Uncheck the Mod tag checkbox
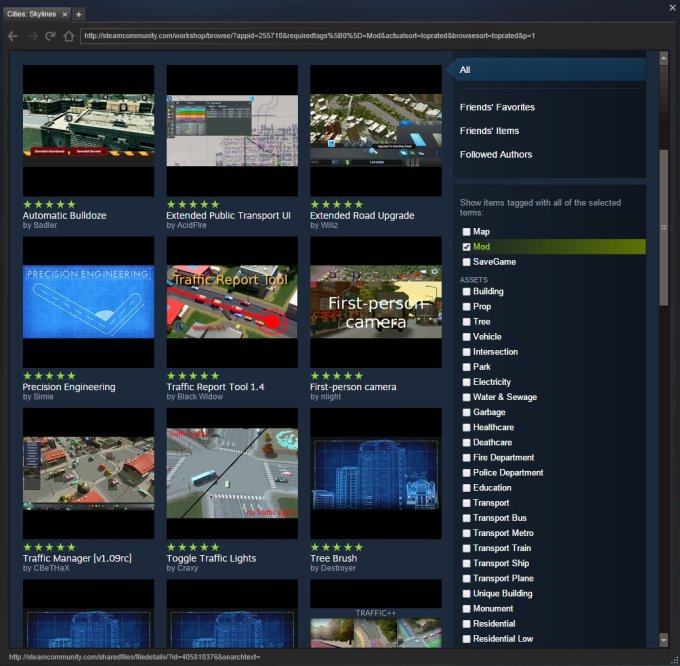The width and height of the screenshot is (680, 666). coord(466,247)
